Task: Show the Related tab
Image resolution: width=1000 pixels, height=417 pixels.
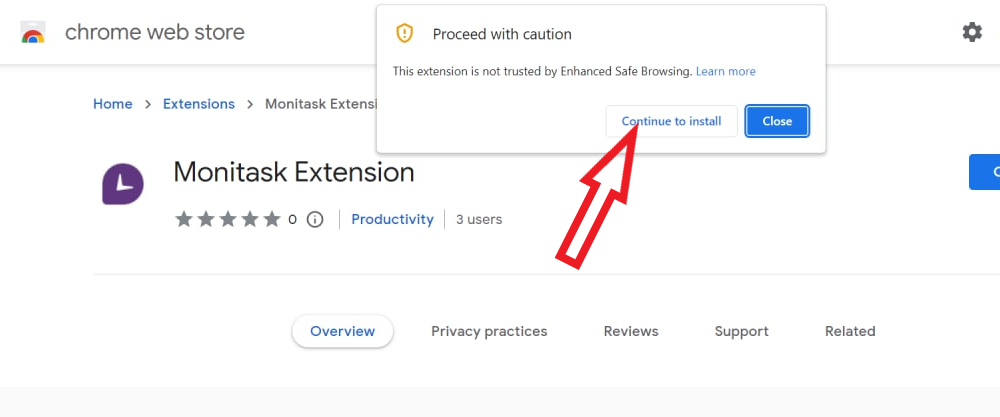Action: pos(850,332)
